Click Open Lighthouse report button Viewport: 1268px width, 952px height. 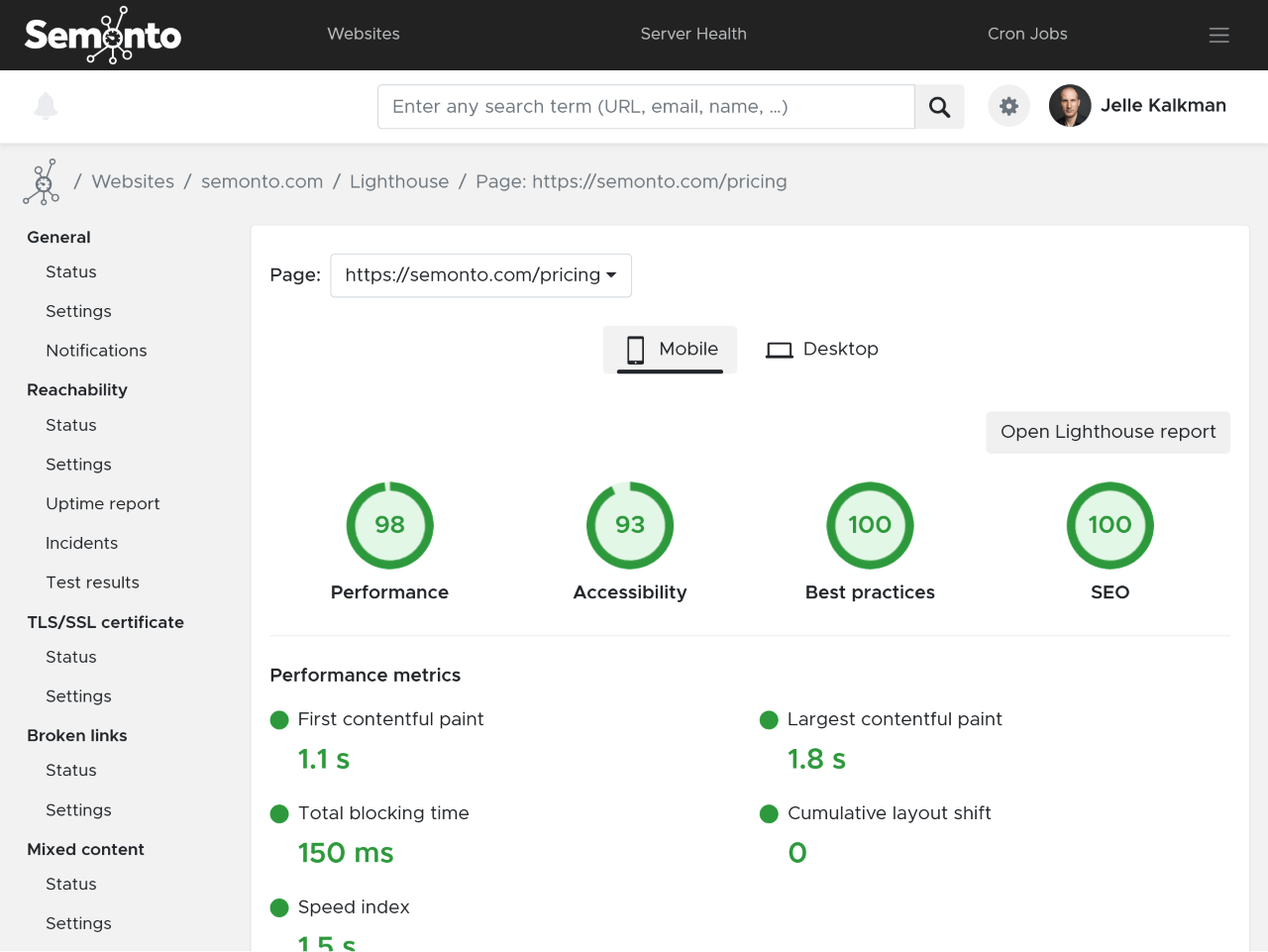coord(1108,432)
